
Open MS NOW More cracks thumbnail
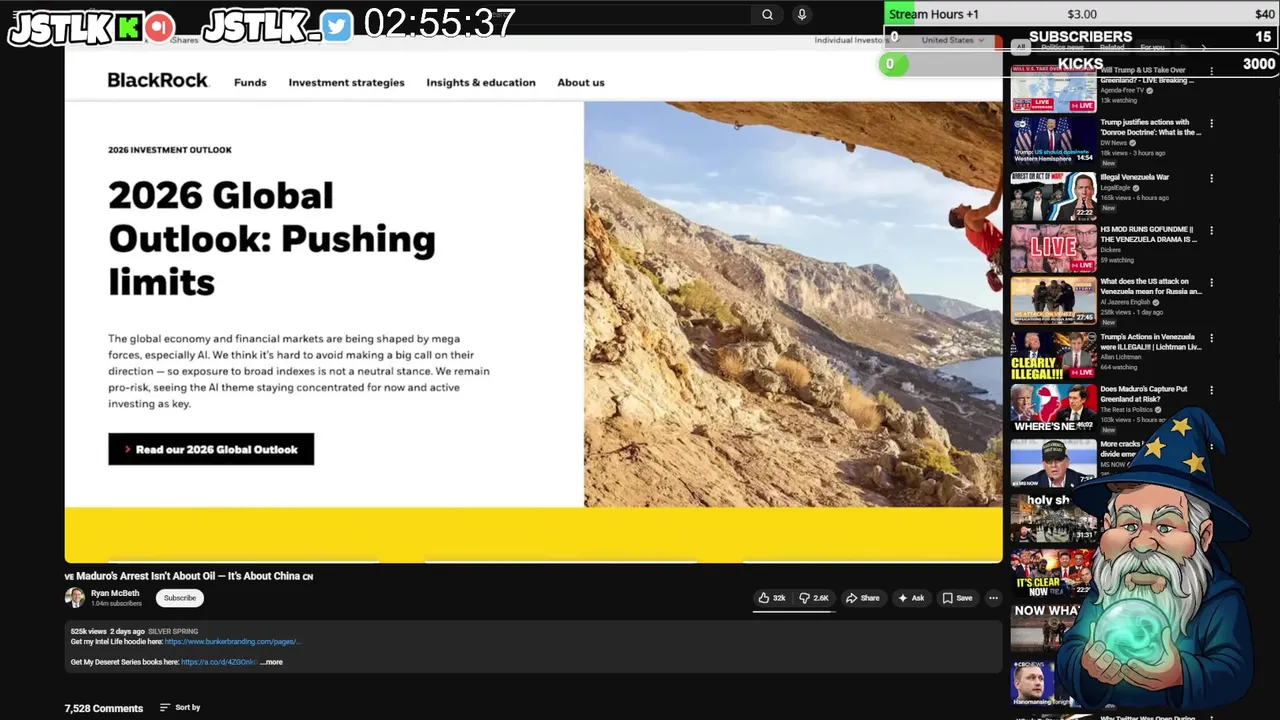(1053, 461)
